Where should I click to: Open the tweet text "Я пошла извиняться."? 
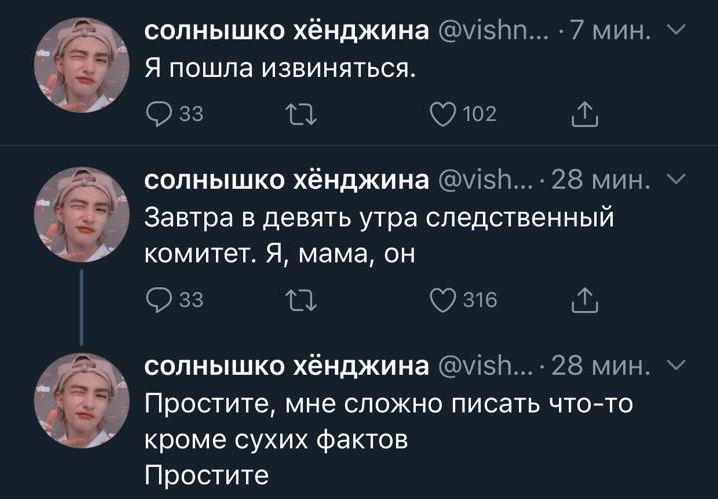pos(279,69)
